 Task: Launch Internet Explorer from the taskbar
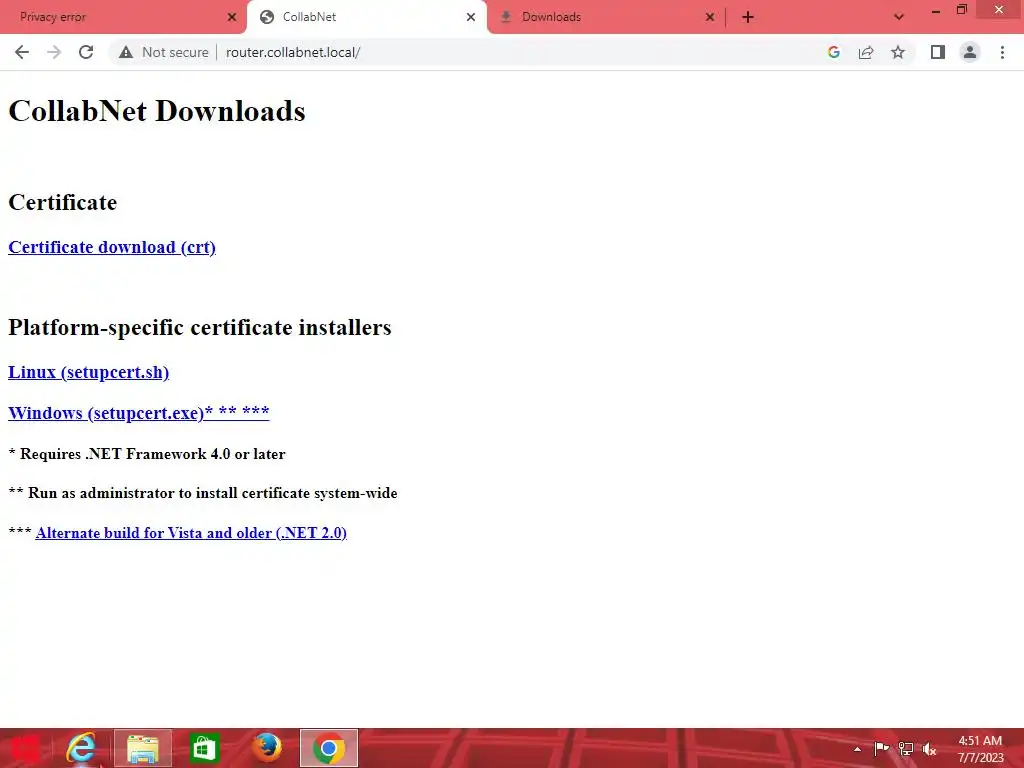coord(81,748)
